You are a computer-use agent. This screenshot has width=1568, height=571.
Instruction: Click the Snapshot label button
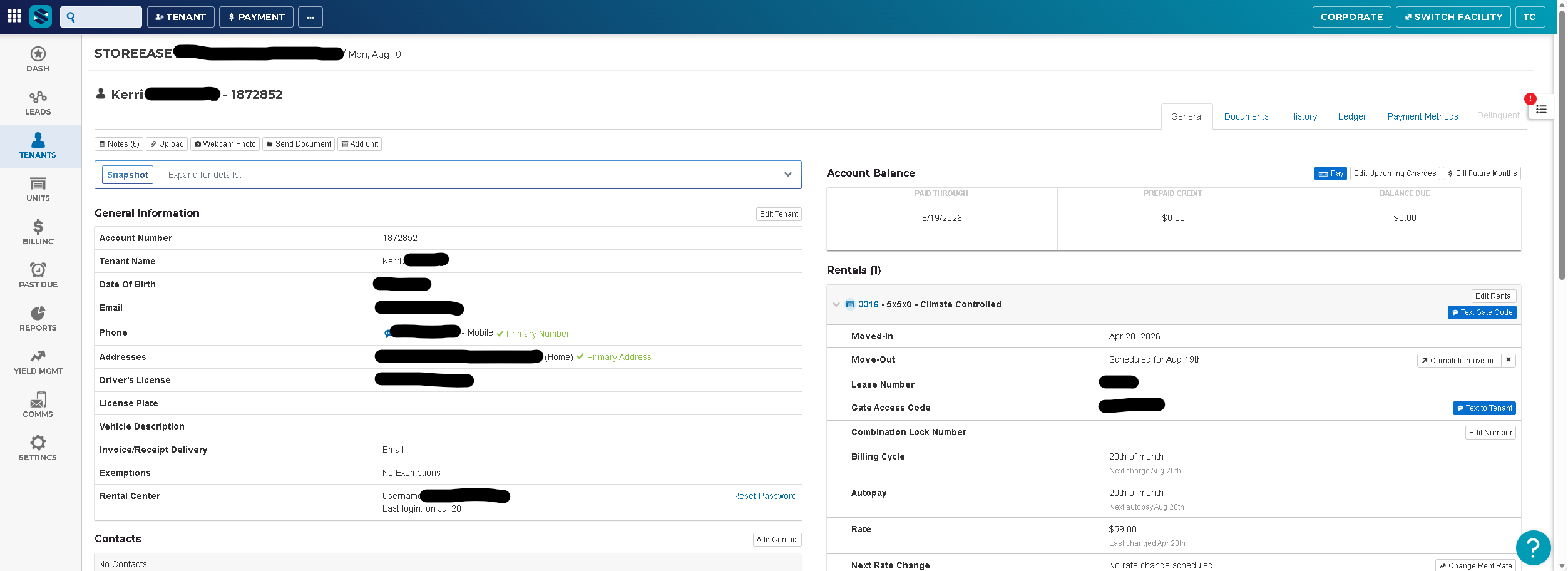pos(128,175)
